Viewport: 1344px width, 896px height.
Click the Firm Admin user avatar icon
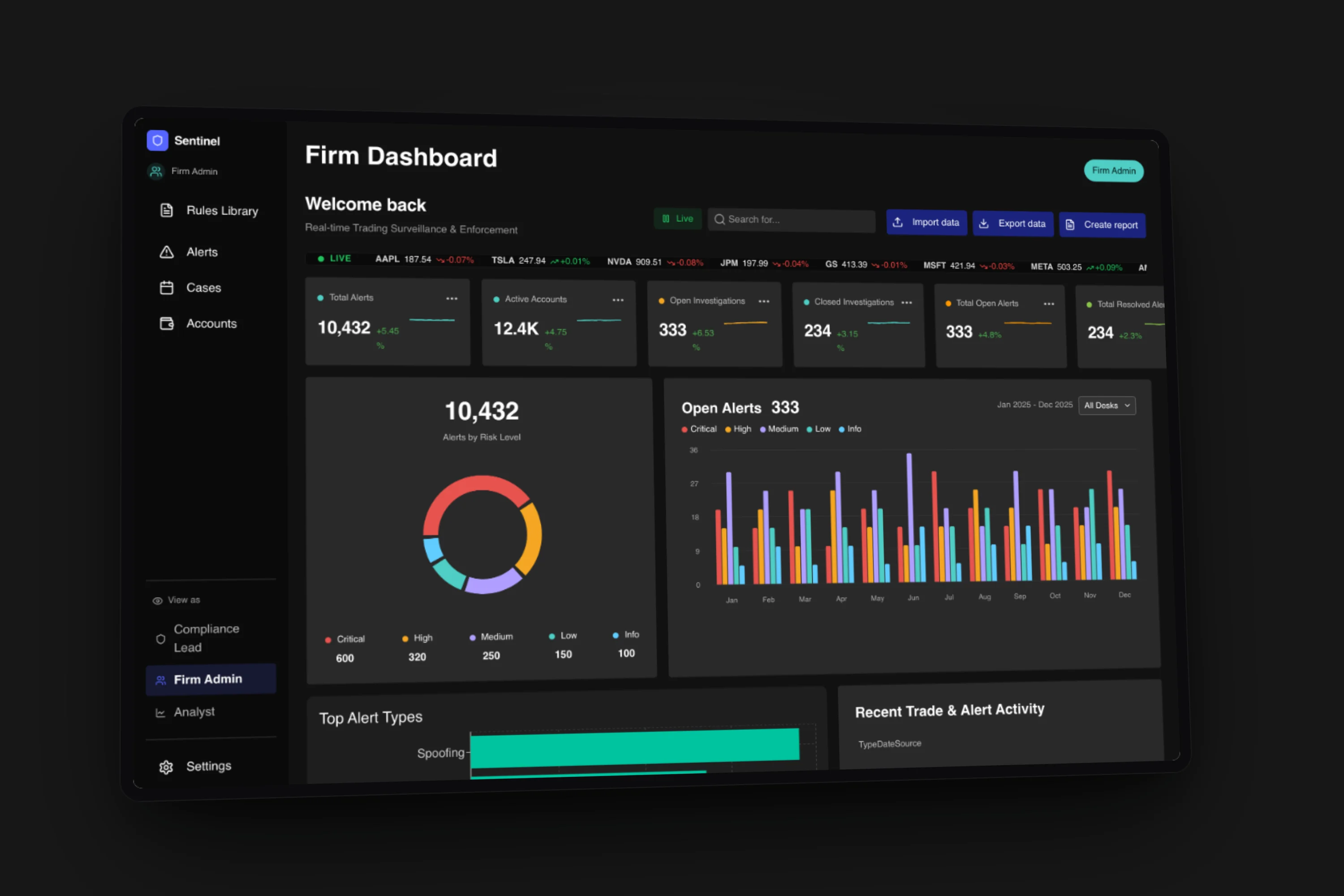pyautogui.click(x=155, y=171)
